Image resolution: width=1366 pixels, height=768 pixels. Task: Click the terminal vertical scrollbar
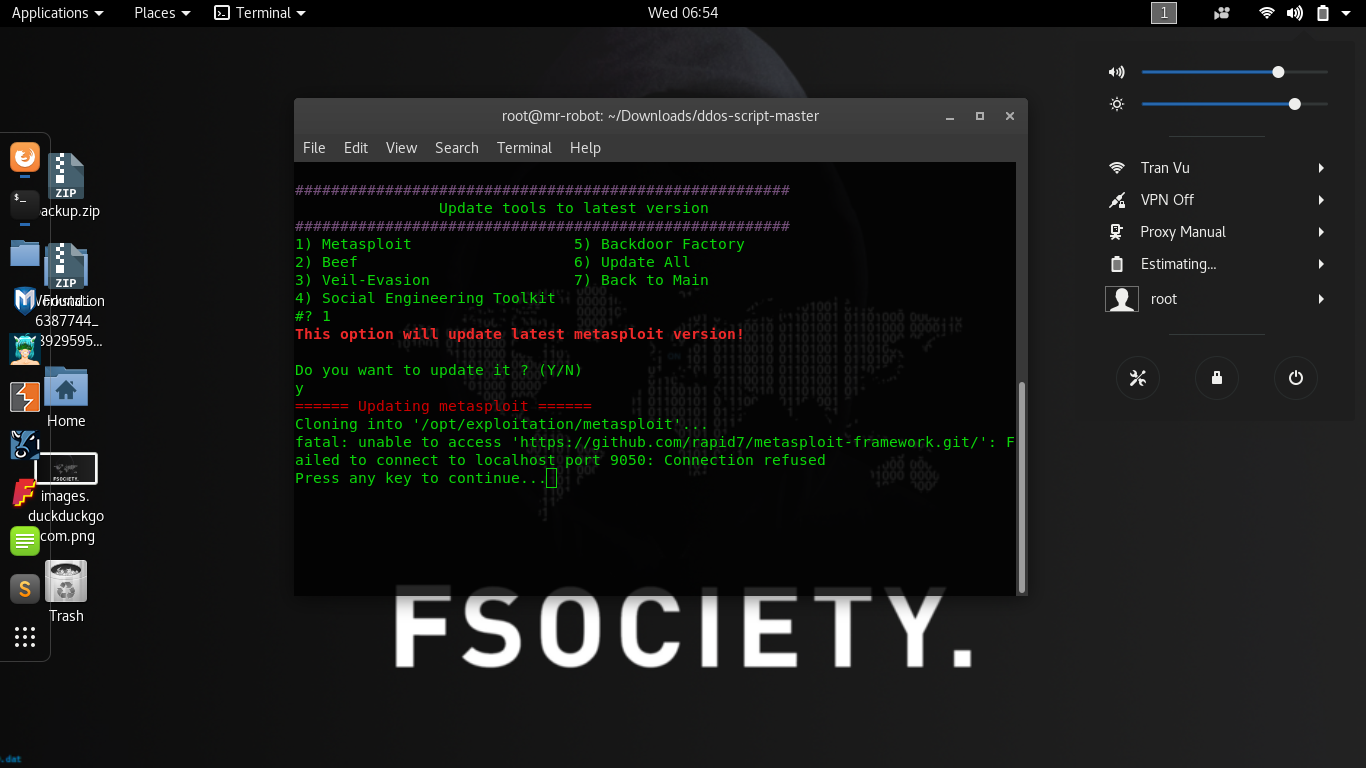pyautogui.click(x=1021, y=486)
